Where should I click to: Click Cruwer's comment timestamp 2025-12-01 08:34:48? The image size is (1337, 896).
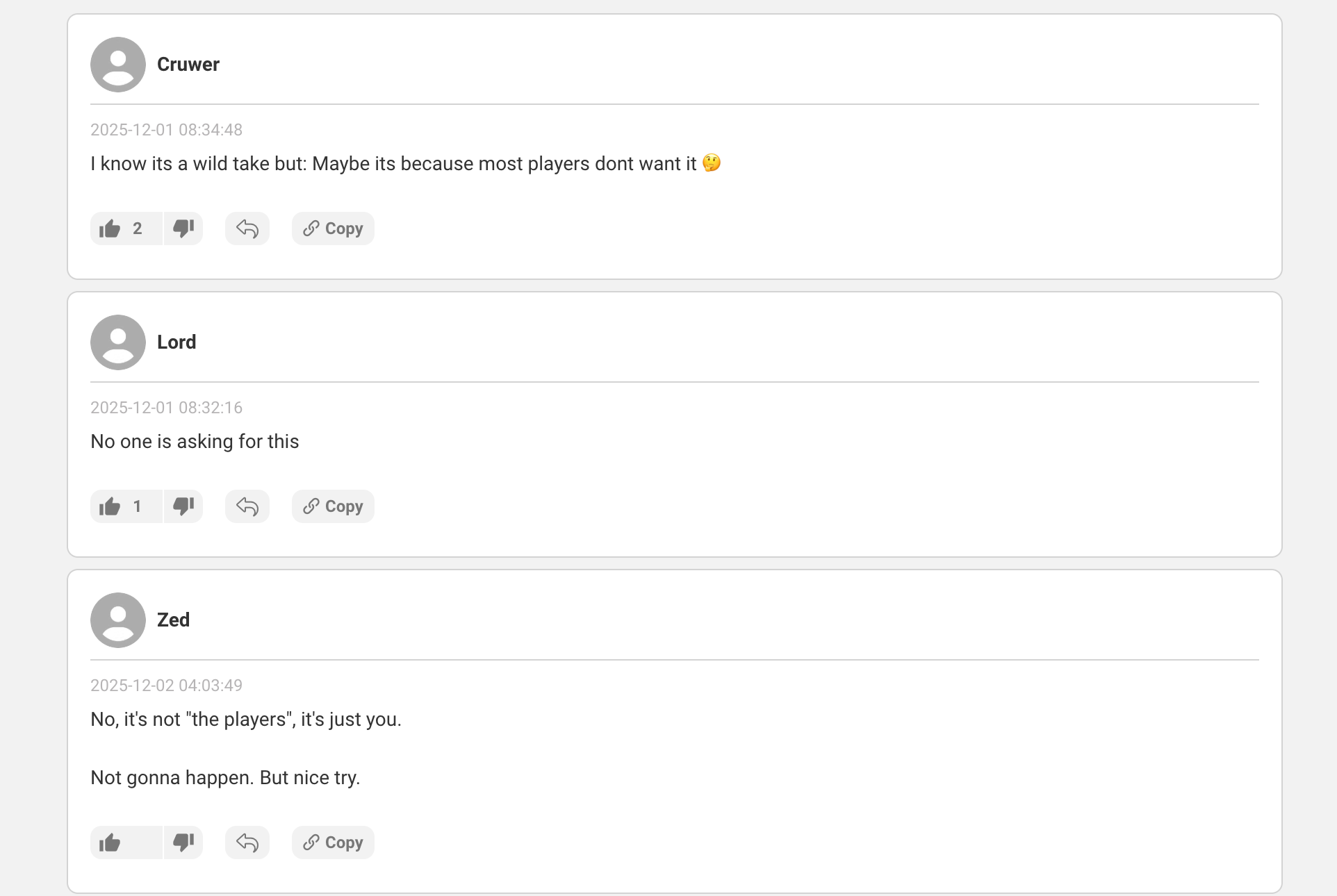(166, 130)
